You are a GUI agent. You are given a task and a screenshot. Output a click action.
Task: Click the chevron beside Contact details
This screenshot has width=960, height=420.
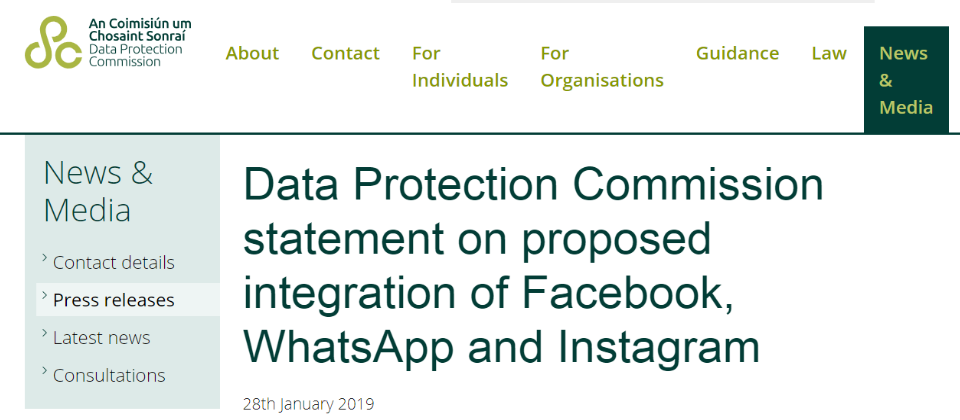point(45,258)
